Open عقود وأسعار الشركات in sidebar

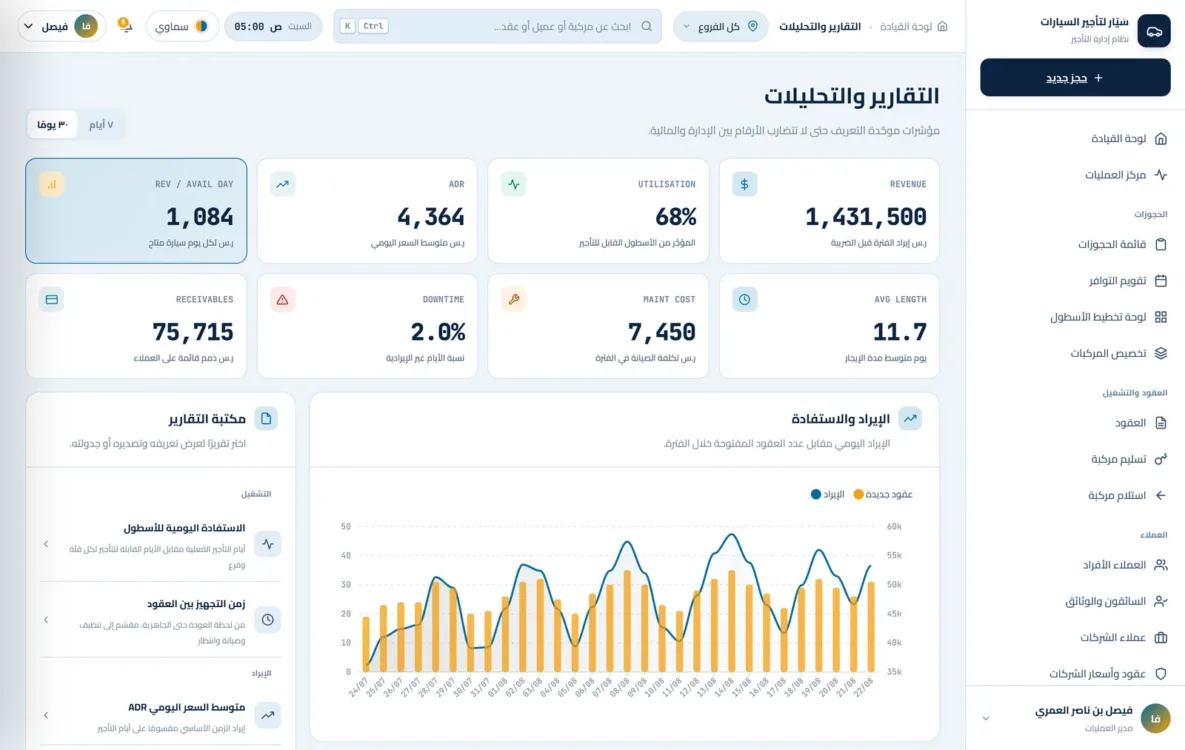pos(1075,674)
